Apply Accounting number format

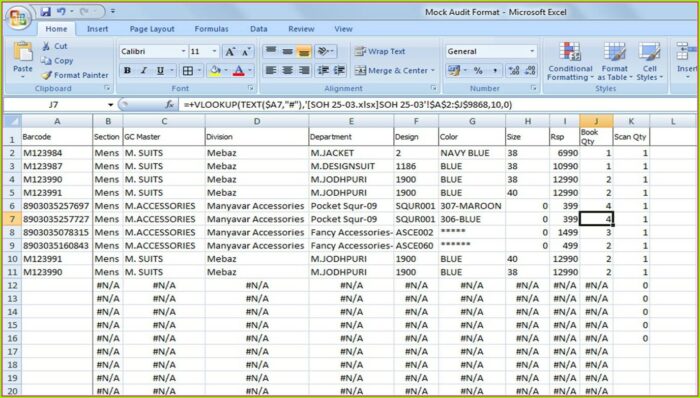pyautogui.click(x=454, y=70)
